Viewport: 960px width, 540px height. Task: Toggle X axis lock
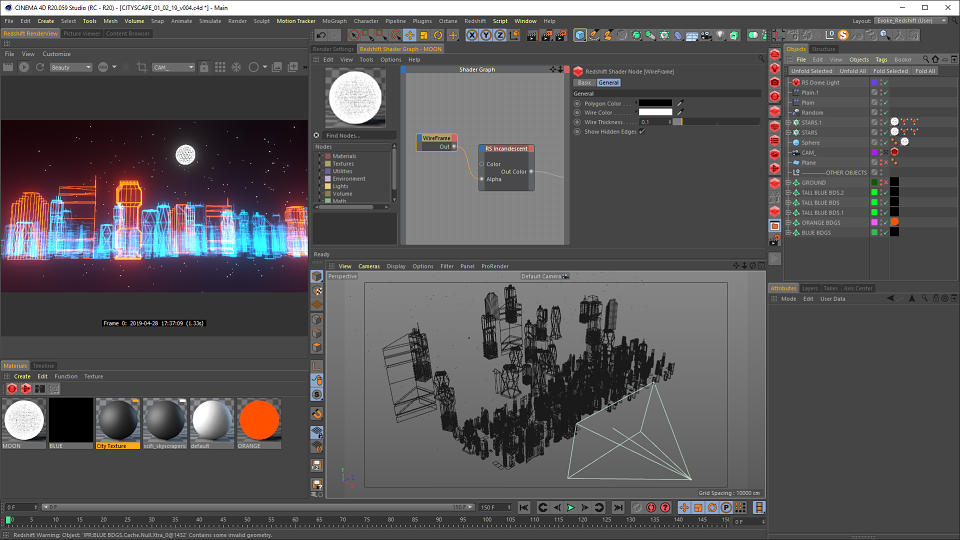[x=471, y=35]
